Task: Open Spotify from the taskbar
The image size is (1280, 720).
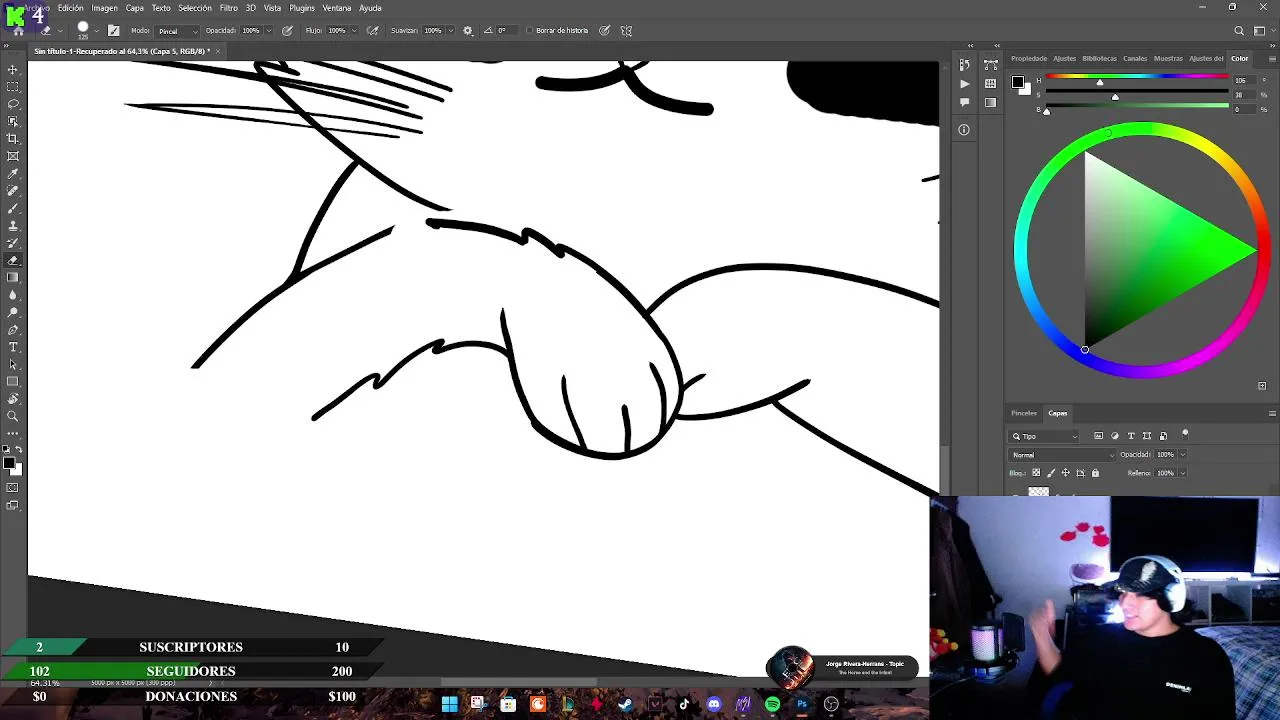Action: pyautogui.click(x=772, y=704)
